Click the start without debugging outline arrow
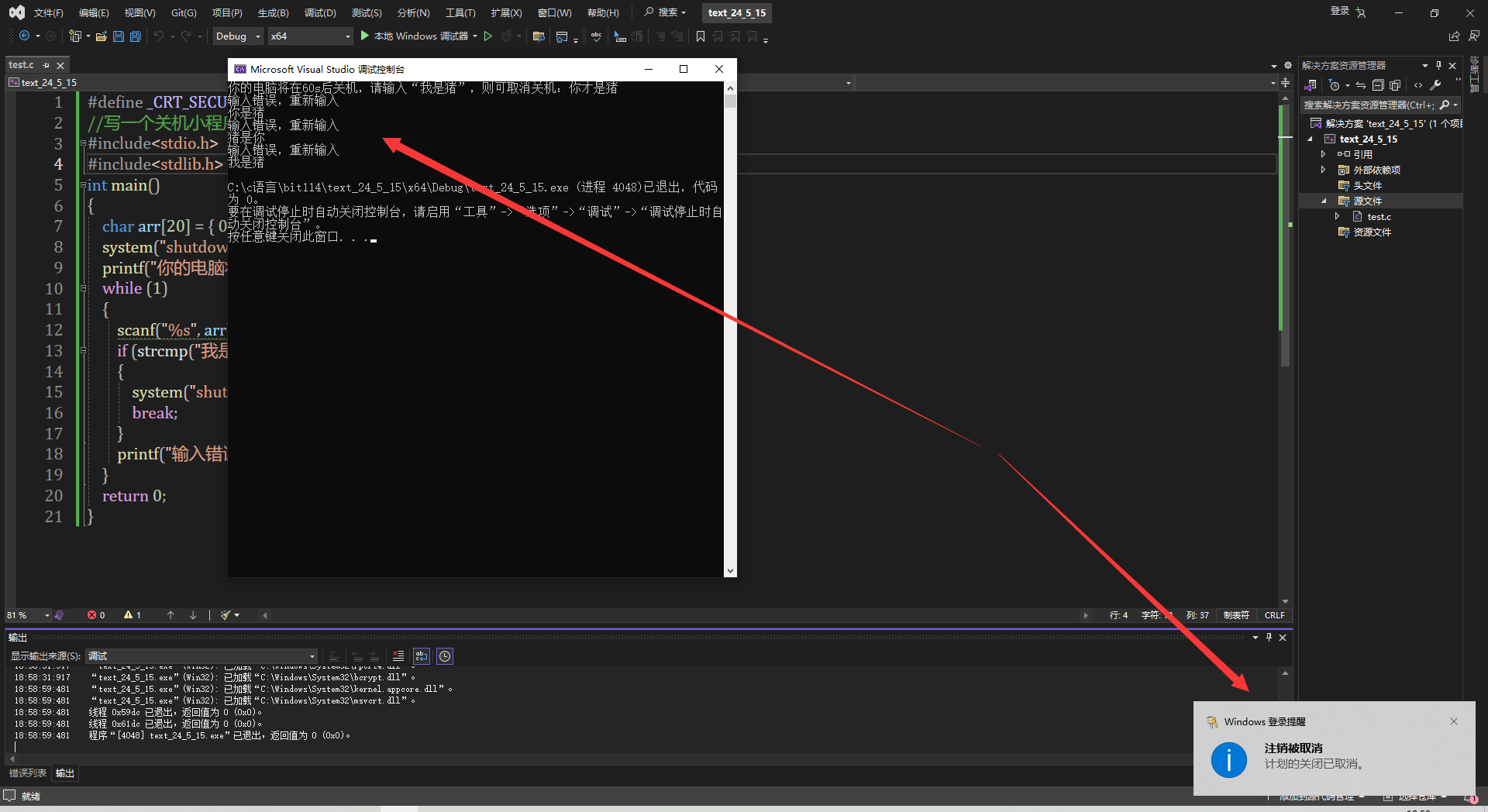1488x812 pixels. pyautogui.click(x=488, y=36)
